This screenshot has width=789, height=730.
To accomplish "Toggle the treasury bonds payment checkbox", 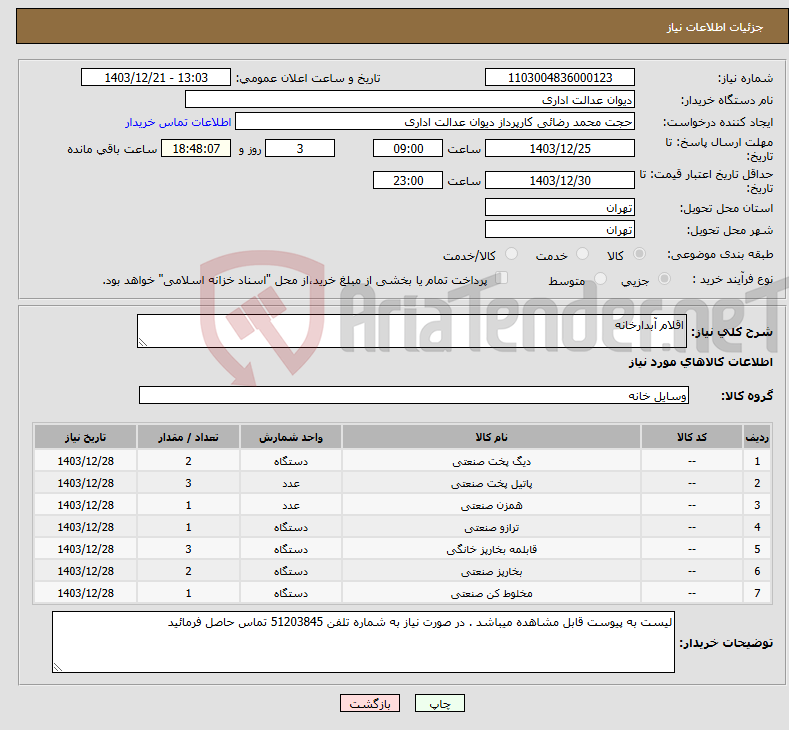I will [x=502, y=278].
